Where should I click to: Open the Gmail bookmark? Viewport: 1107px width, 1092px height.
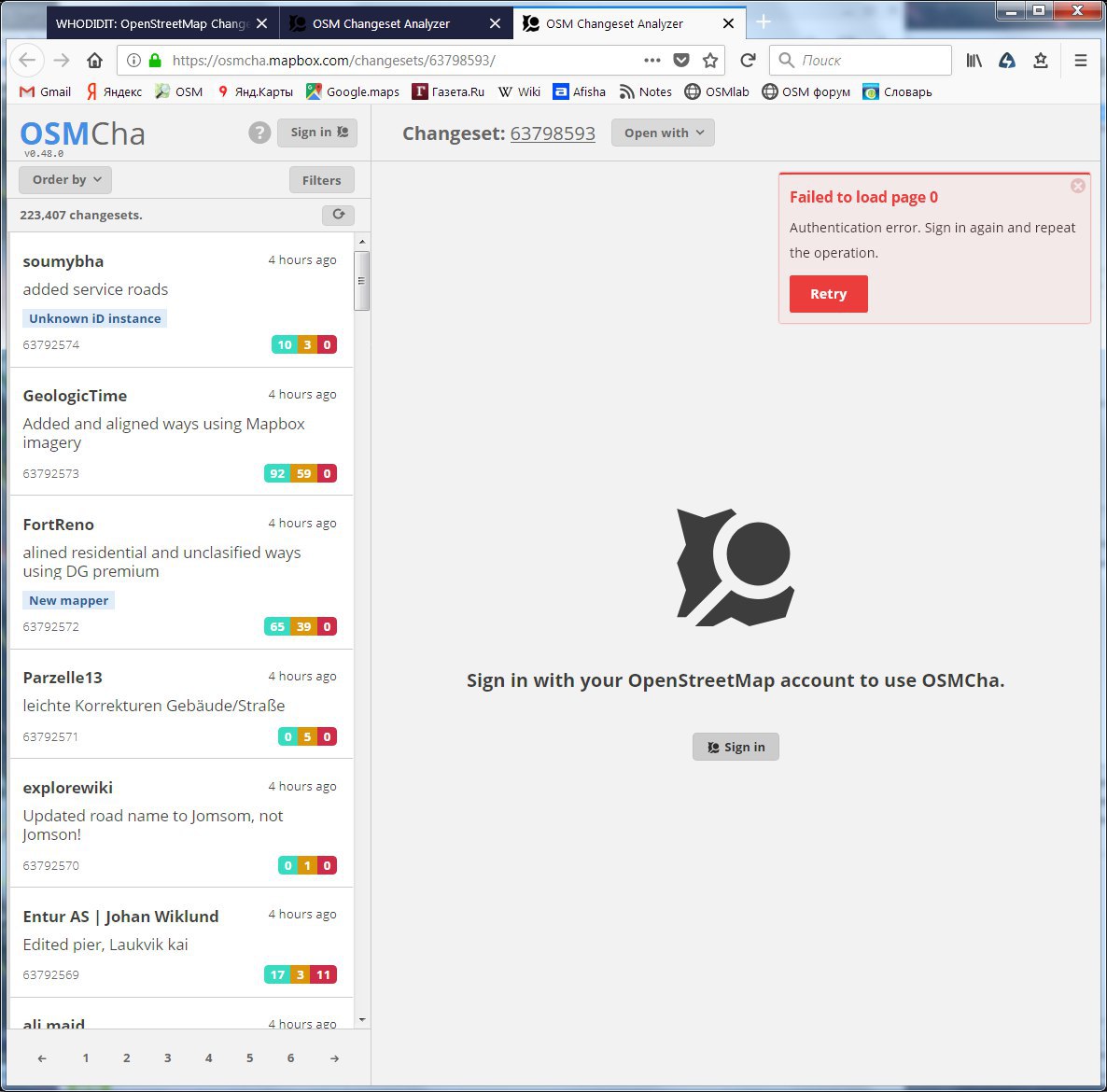pos(45,91)
